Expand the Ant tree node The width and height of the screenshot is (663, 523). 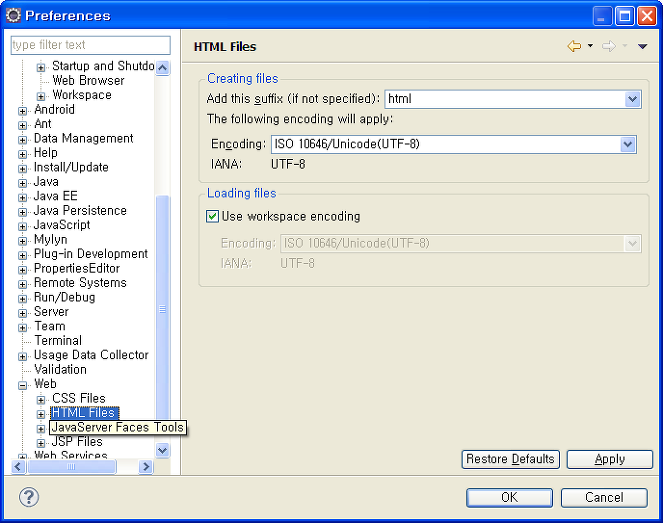click(x=22, y=126)
